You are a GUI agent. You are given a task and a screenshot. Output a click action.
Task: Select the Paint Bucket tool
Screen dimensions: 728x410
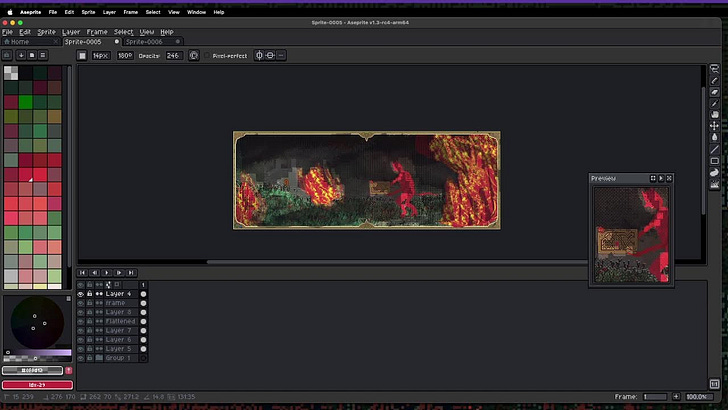coord(715,137)
